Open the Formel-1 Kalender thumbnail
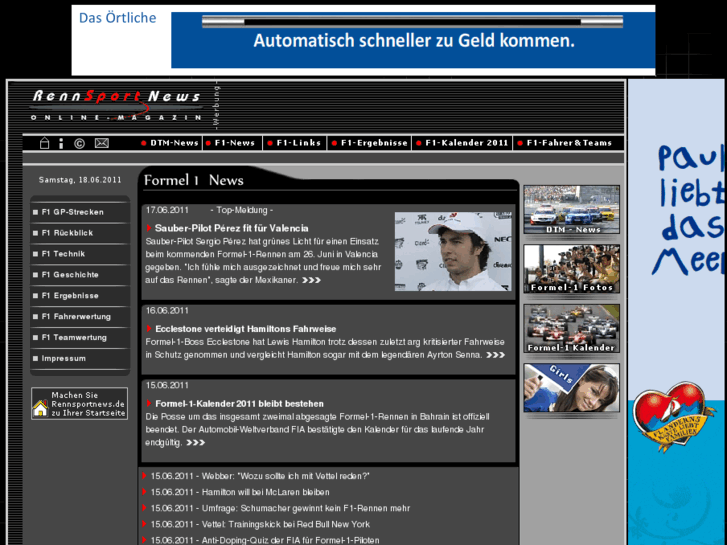The width and height of the screenshot is (727, 545). (x=571, y=328)
